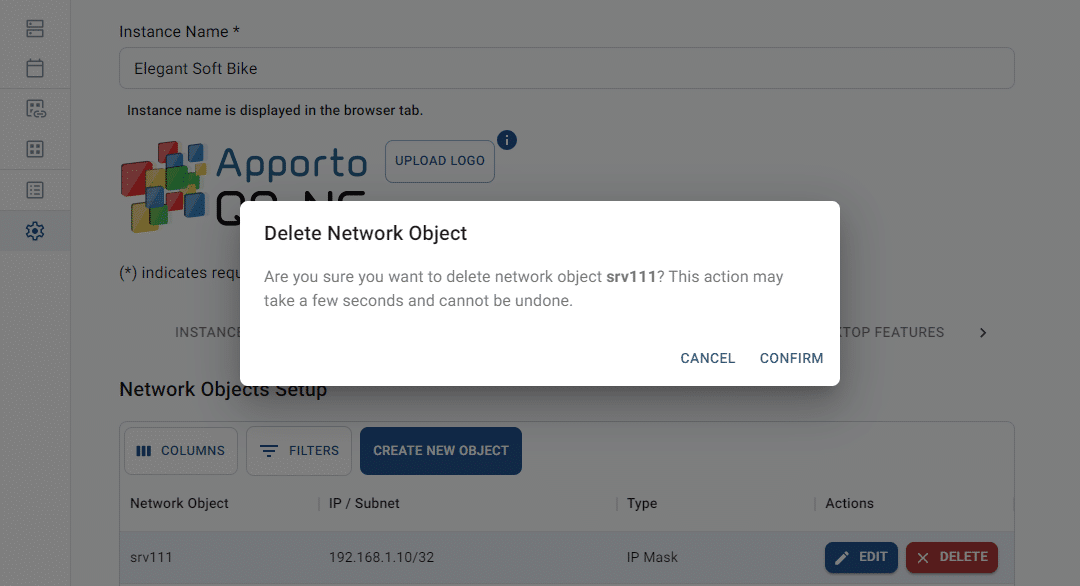Expand Desktop Features with the right chevron

point(983,332)
